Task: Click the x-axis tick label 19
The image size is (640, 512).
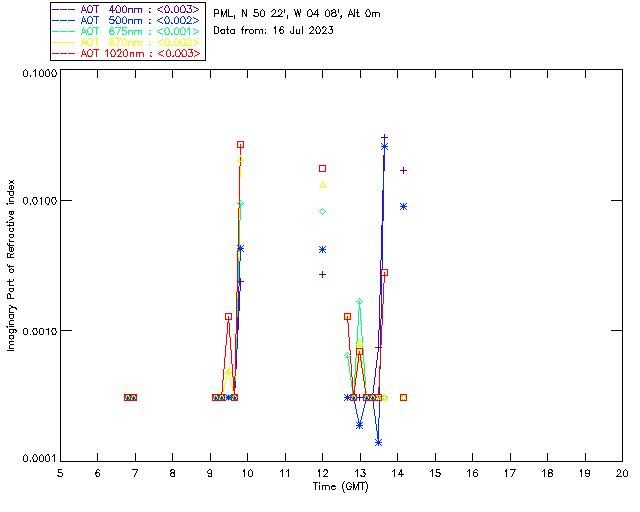Action: pyautogui.click(x=585, y=473)
